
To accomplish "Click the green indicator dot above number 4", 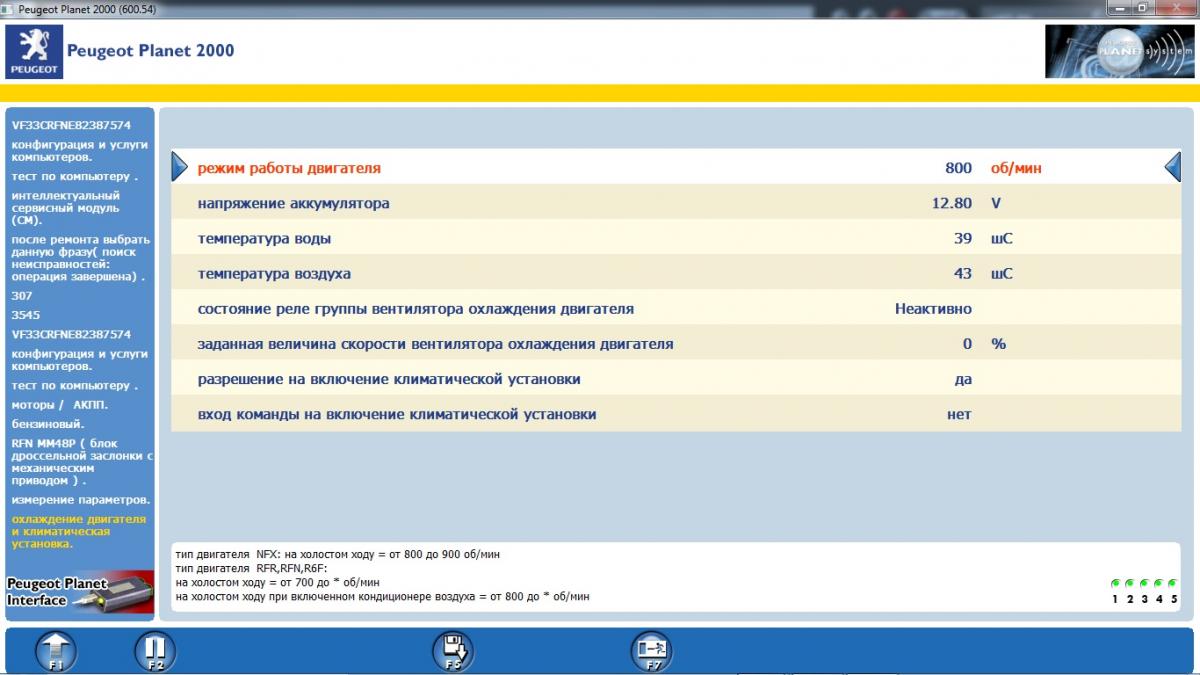I will [1160, 583].
